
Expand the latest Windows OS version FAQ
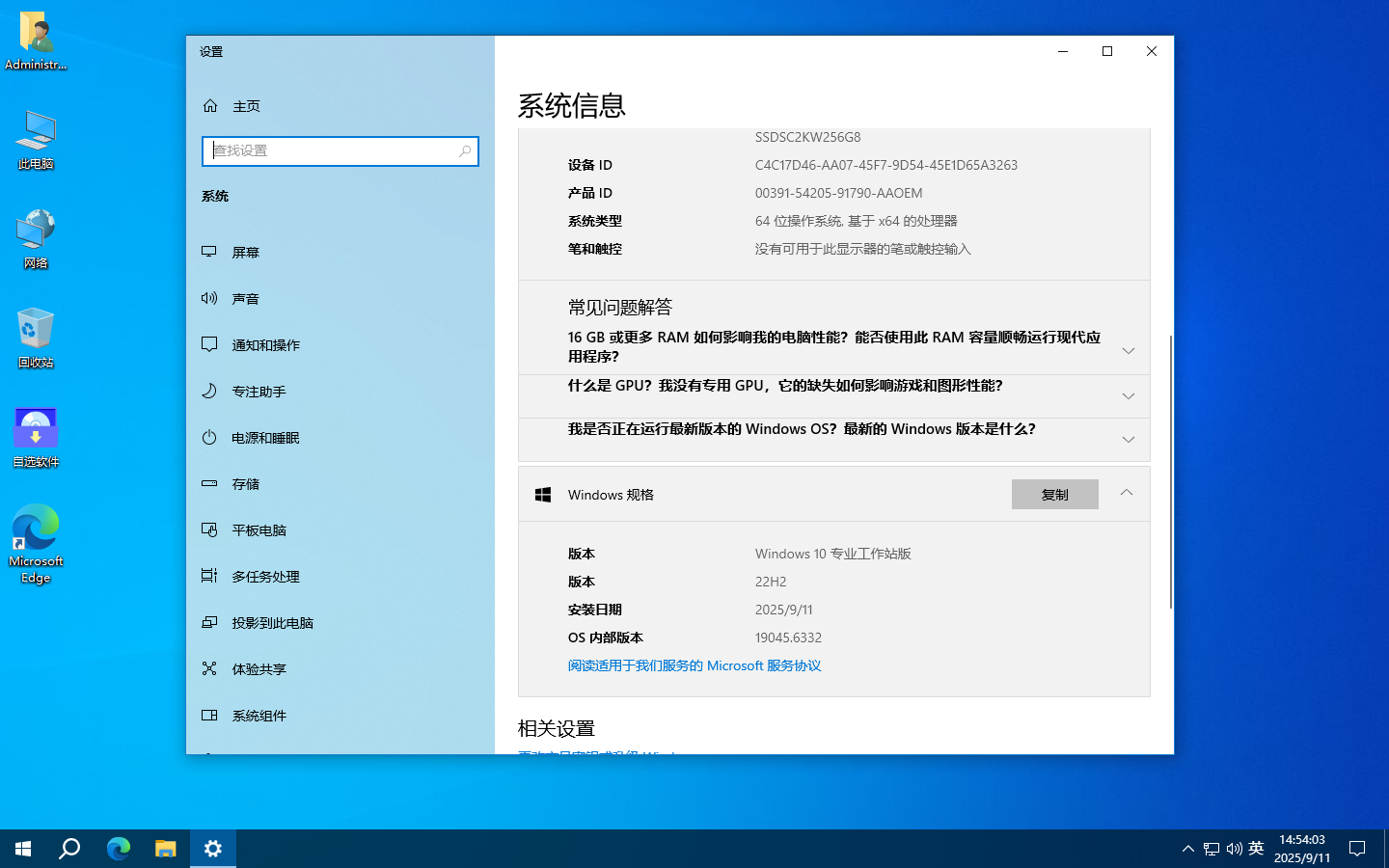pos(1128,440)
